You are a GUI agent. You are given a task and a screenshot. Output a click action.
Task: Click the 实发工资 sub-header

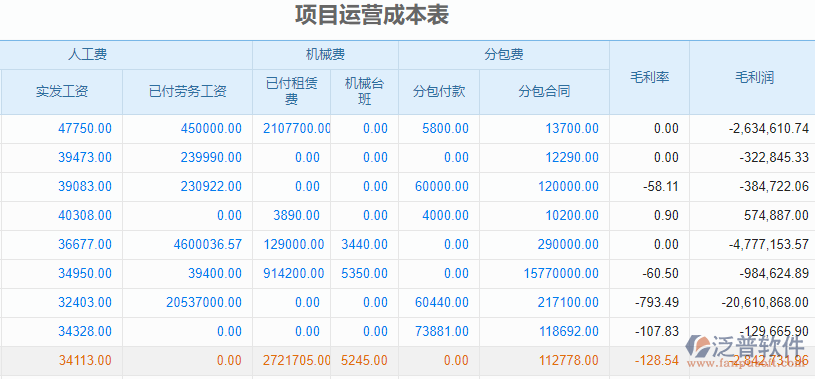coord(62,92)
